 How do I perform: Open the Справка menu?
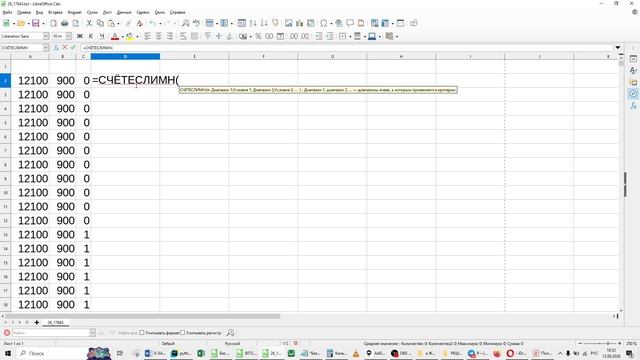177,12
